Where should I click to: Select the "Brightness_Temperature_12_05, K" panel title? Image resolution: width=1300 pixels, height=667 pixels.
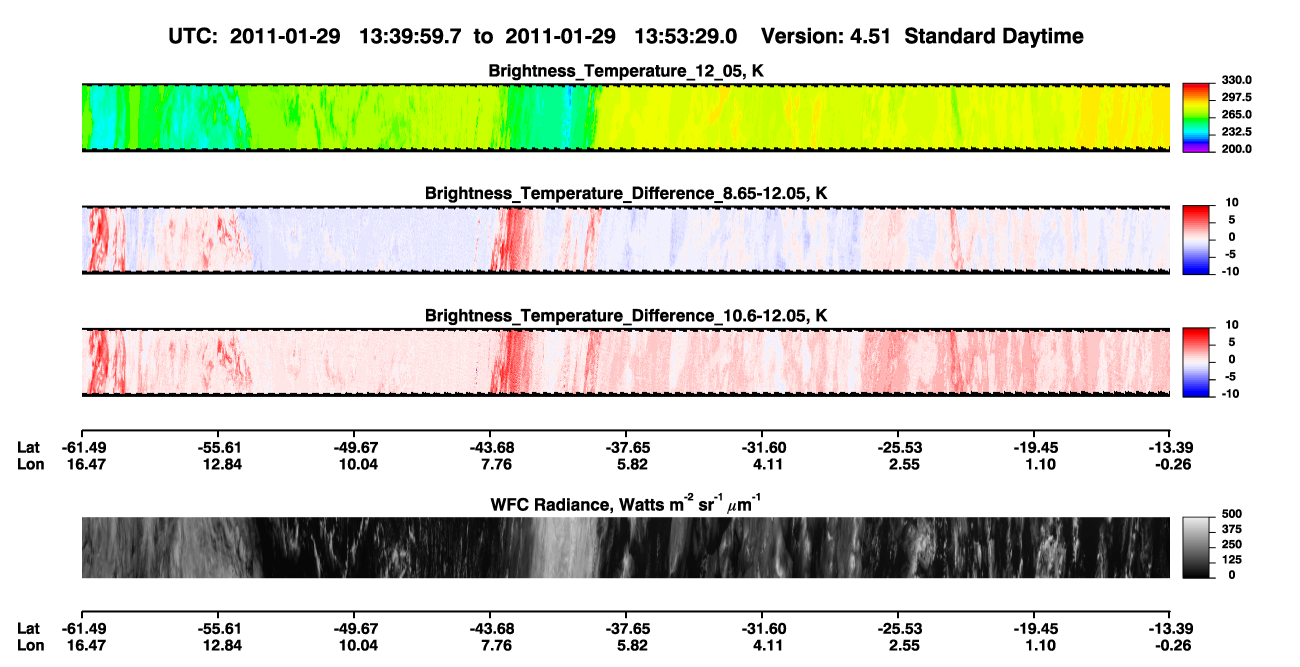tap(626, 71)
